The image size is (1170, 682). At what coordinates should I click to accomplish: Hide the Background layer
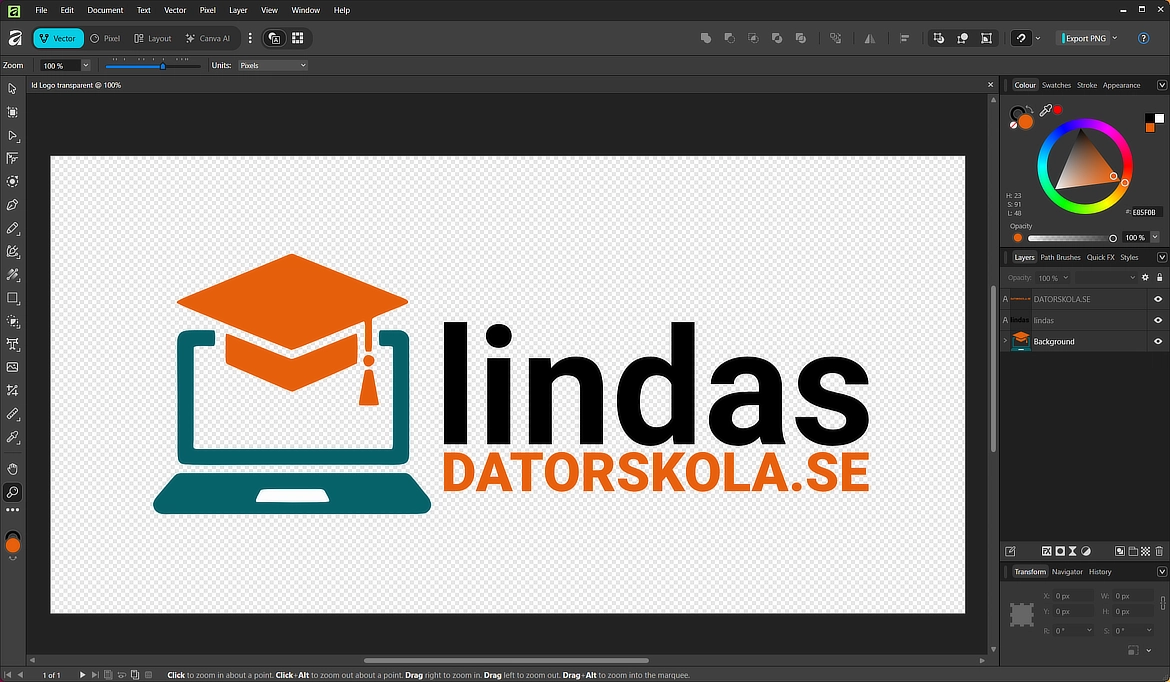click(x=1158, y=342)
